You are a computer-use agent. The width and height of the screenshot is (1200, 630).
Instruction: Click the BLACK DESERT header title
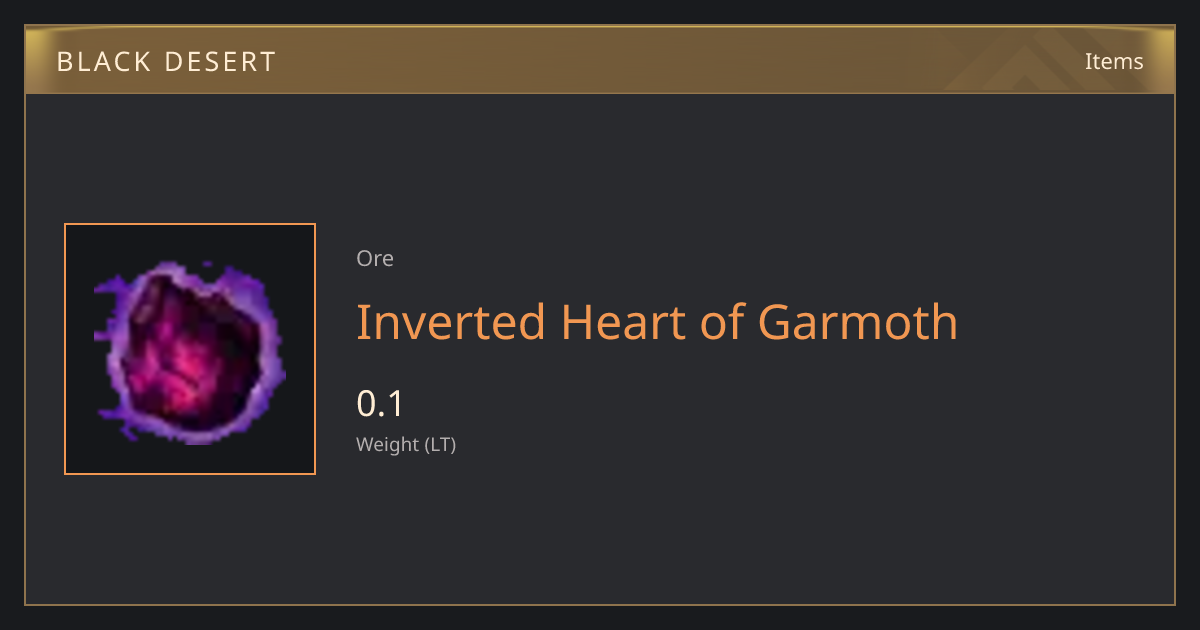point(166,62)
